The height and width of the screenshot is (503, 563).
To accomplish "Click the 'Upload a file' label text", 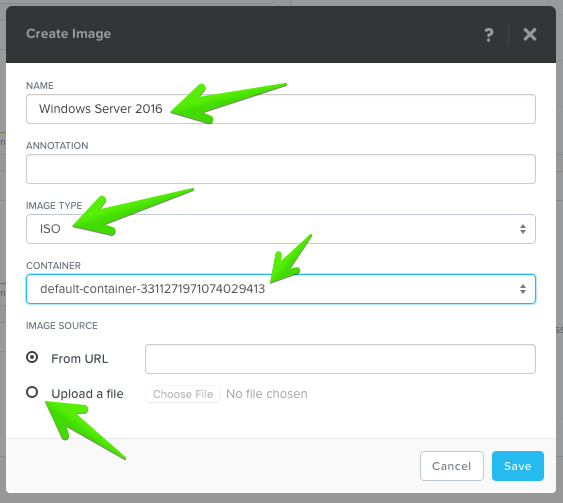I will click(x=87, y=393).
